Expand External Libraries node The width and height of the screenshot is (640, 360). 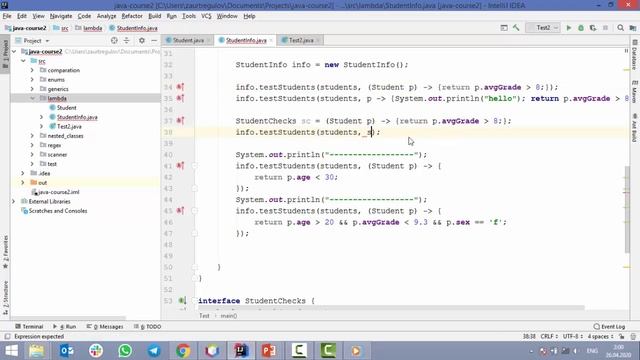tap(14, 201)
